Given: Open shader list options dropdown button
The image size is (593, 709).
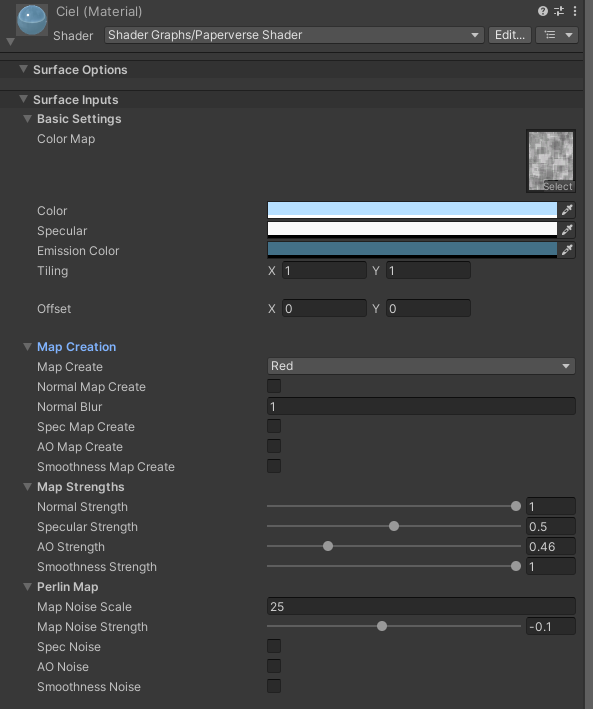Looking at the screenshot, I should click(557, 35).
